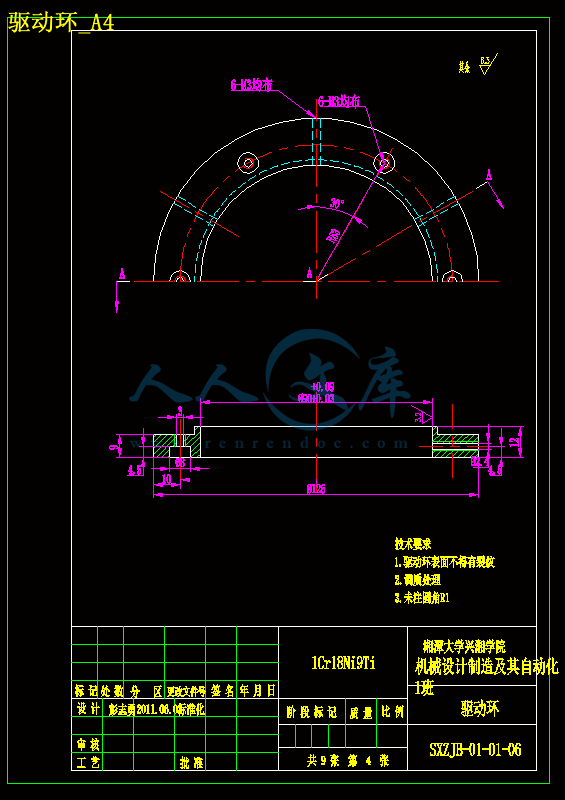Select the 30° angle dimension text
Viewport: 565px width, 800px height.
(337, 203)
